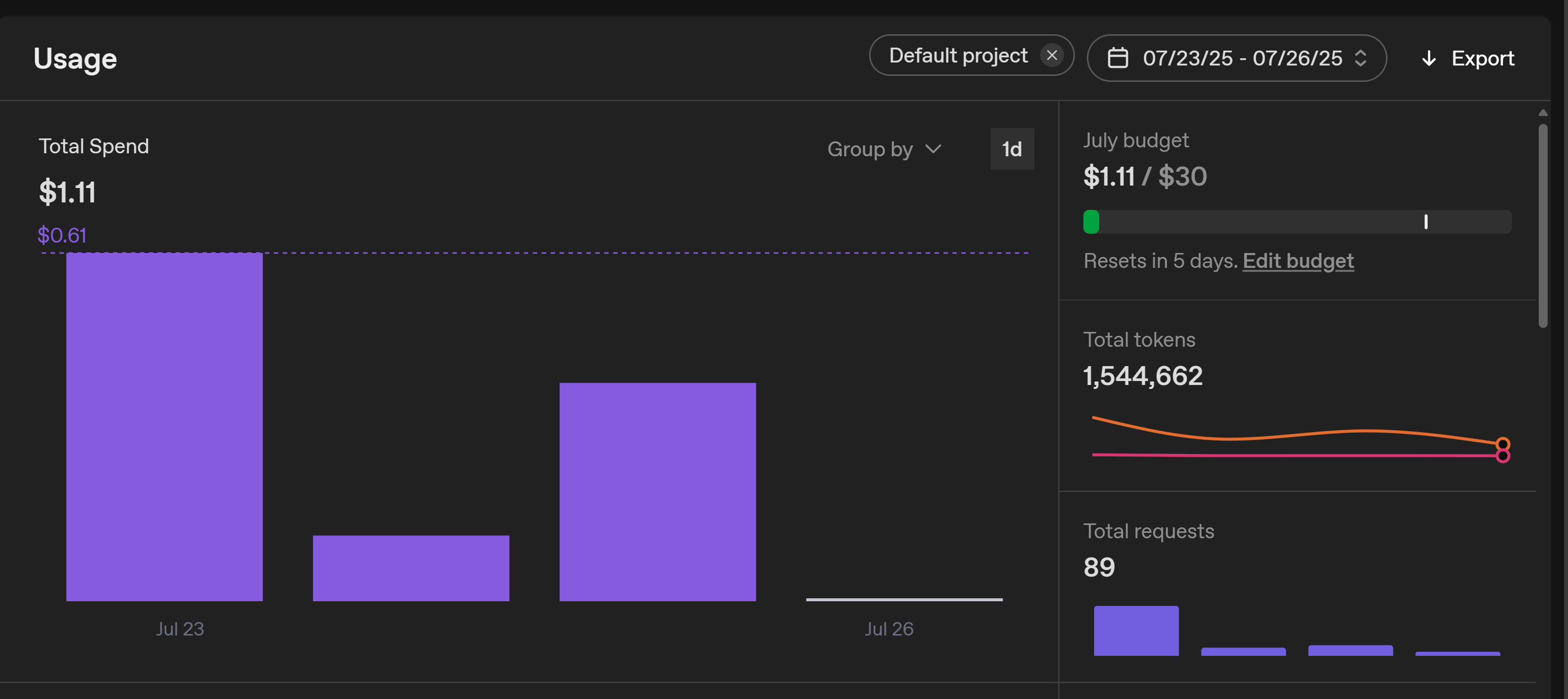Click the scrollbar up arrow in sidebar

point(1542,113)
